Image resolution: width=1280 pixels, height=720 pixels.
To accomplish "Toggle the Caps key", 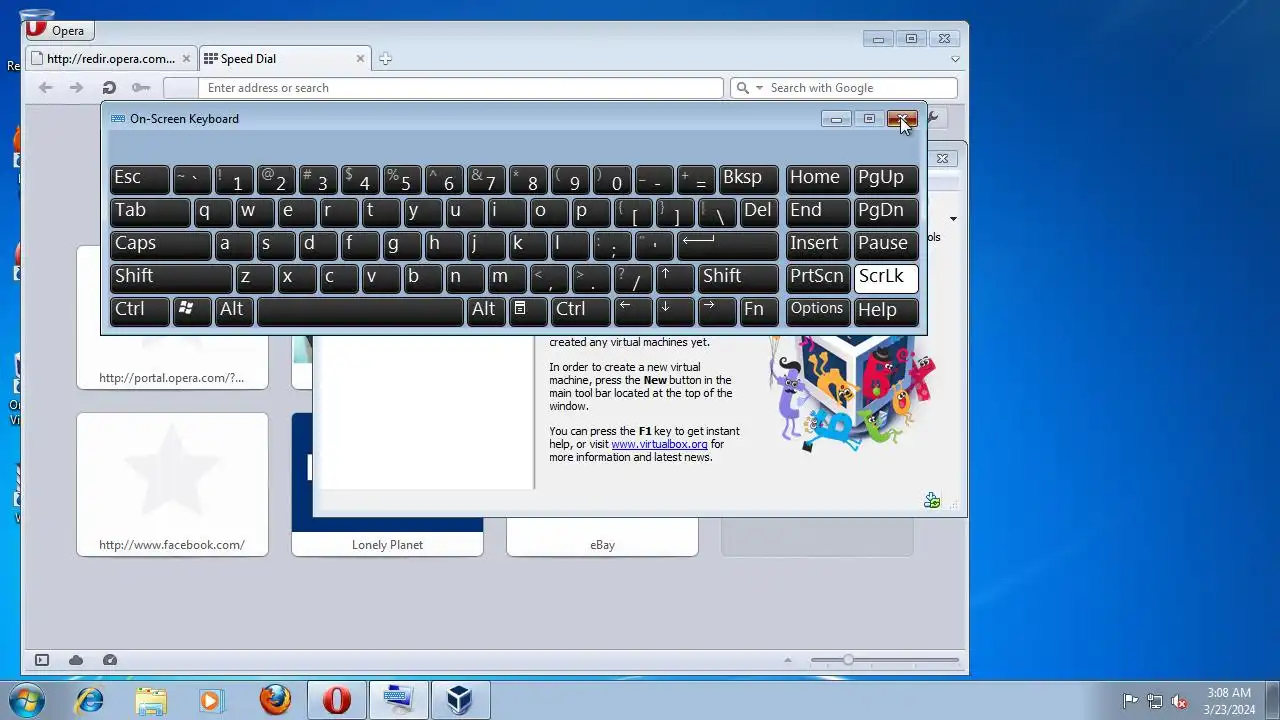I will pos(160,244).
